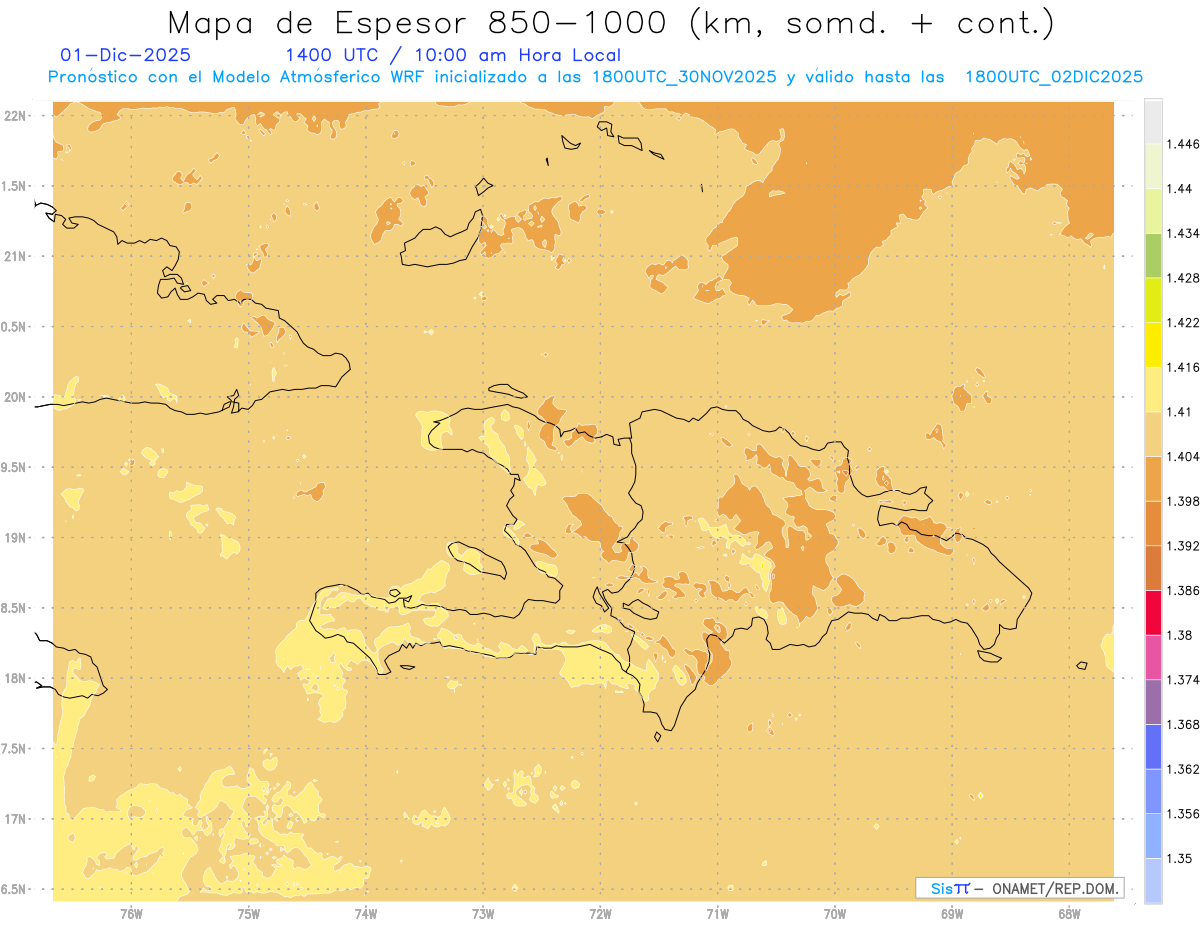Click the date '01-Dic-2025'
The width and height of the screenshot is (1200, 927).
click(126, 55)
